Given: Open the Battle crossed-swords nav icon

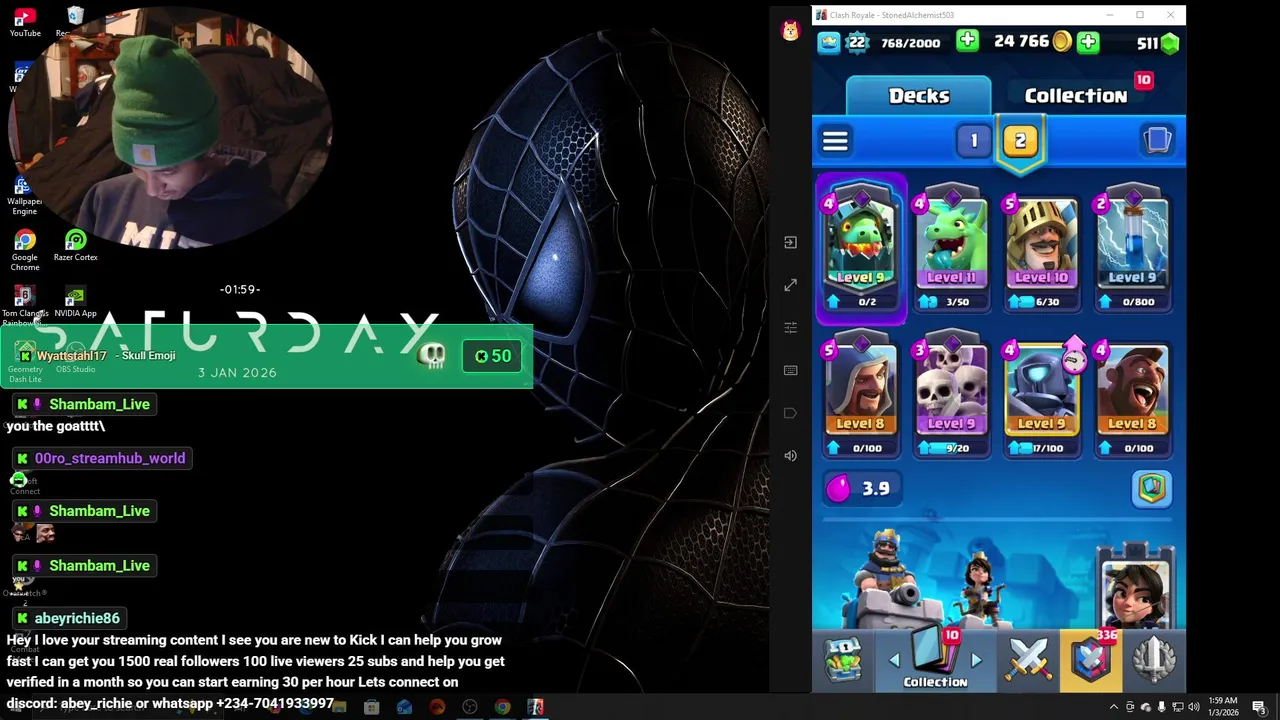Looking at the screenshot, I should [1028, 660].
